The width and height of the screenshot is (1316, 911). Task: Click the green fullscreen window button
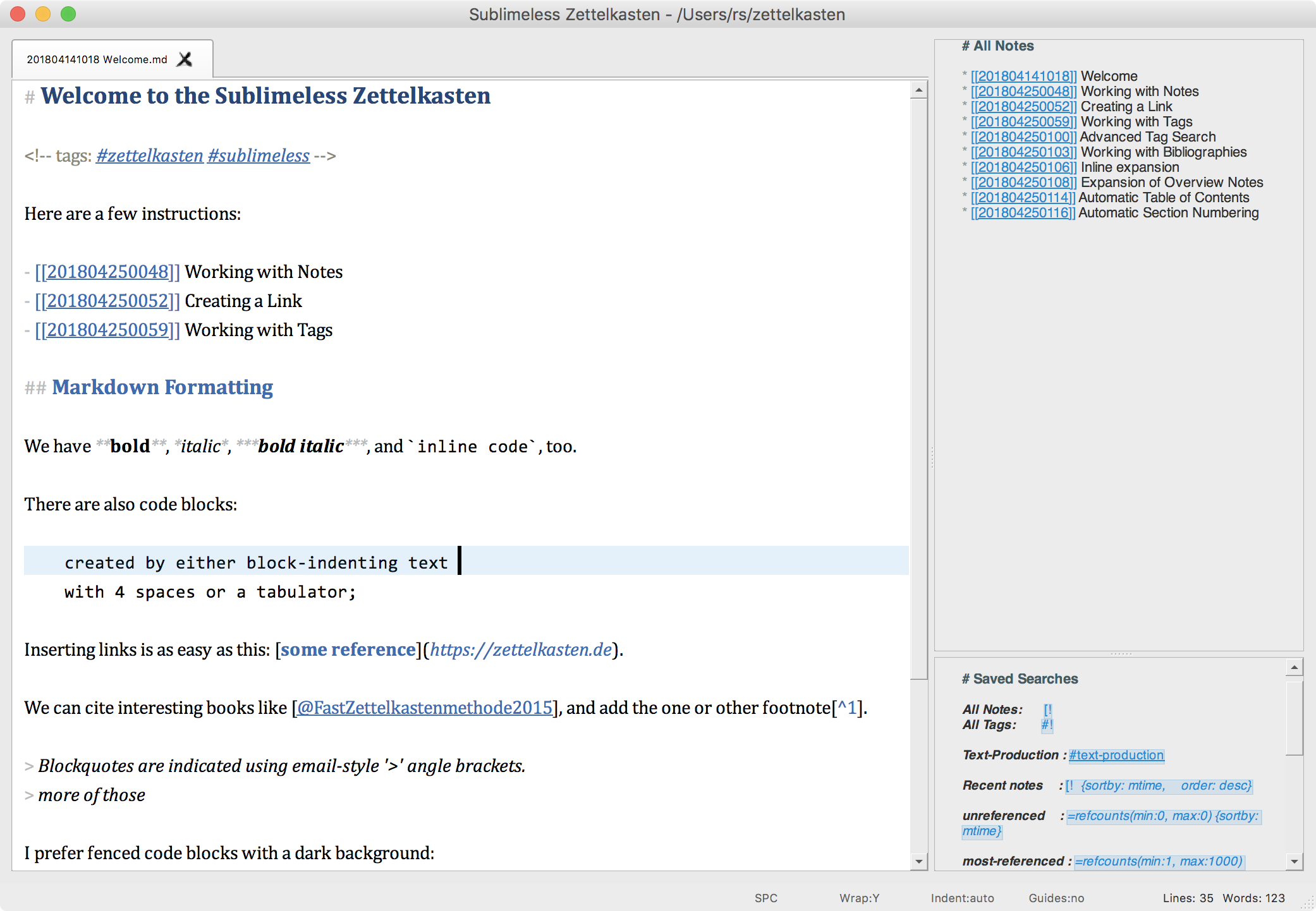click(x=68, y=14)
